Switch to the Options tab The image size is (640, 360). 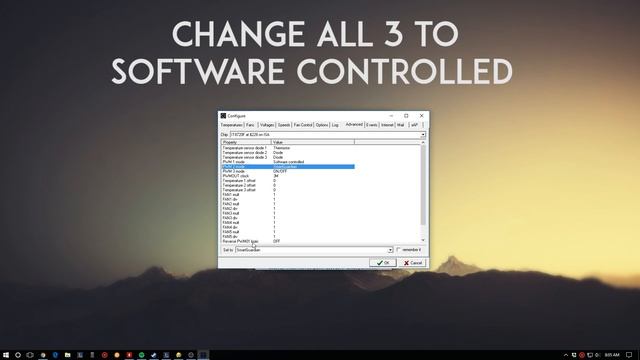coord(322,125)
